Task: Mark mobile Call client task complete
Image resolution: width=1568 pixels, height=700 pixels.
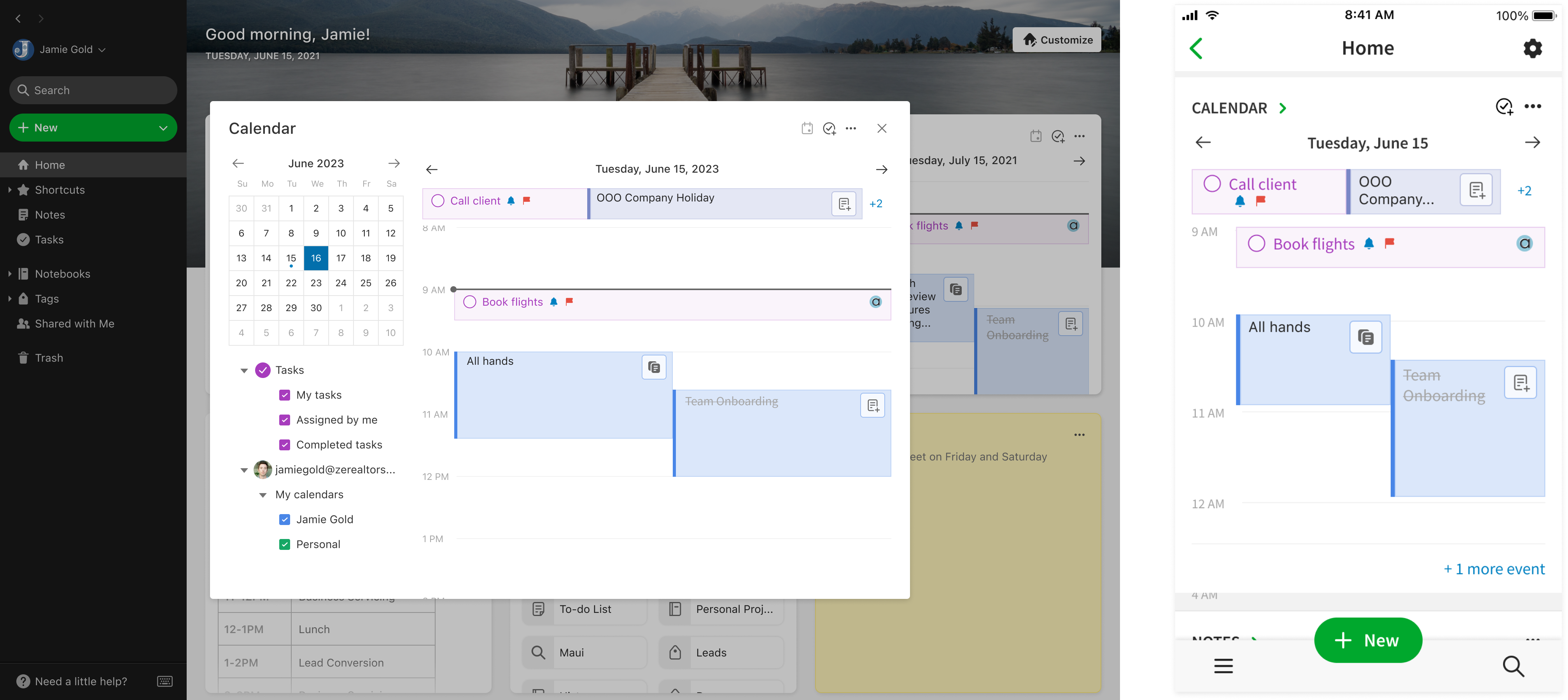Action: click(1212, 183)
